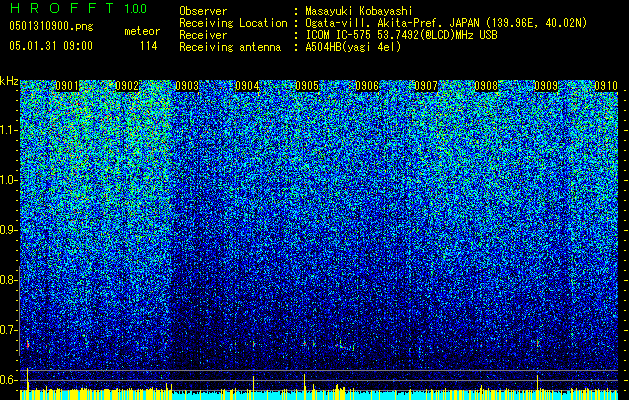Select the filename 0501310900.png
Screen dimensions: 629x400
[x=51, y=26]
